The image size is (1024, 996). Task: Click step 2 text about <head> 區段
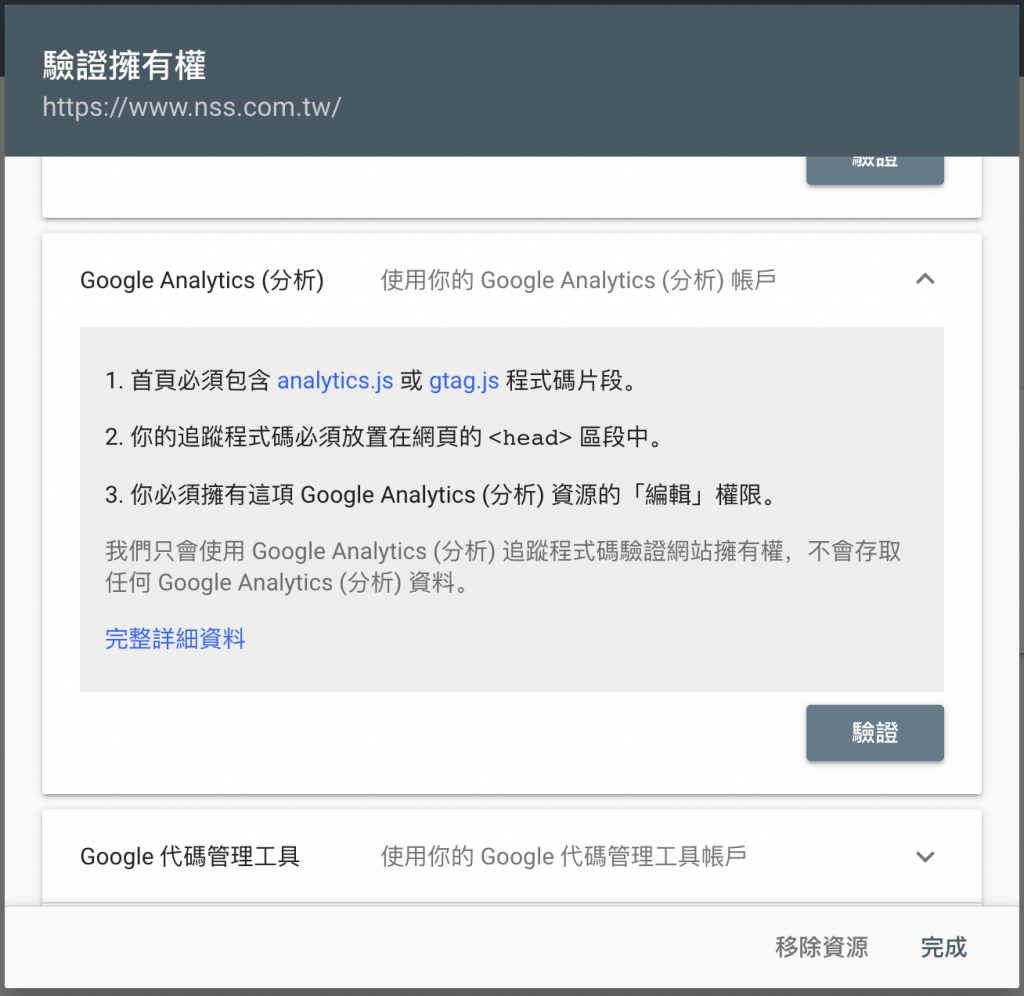coord(384,437)
